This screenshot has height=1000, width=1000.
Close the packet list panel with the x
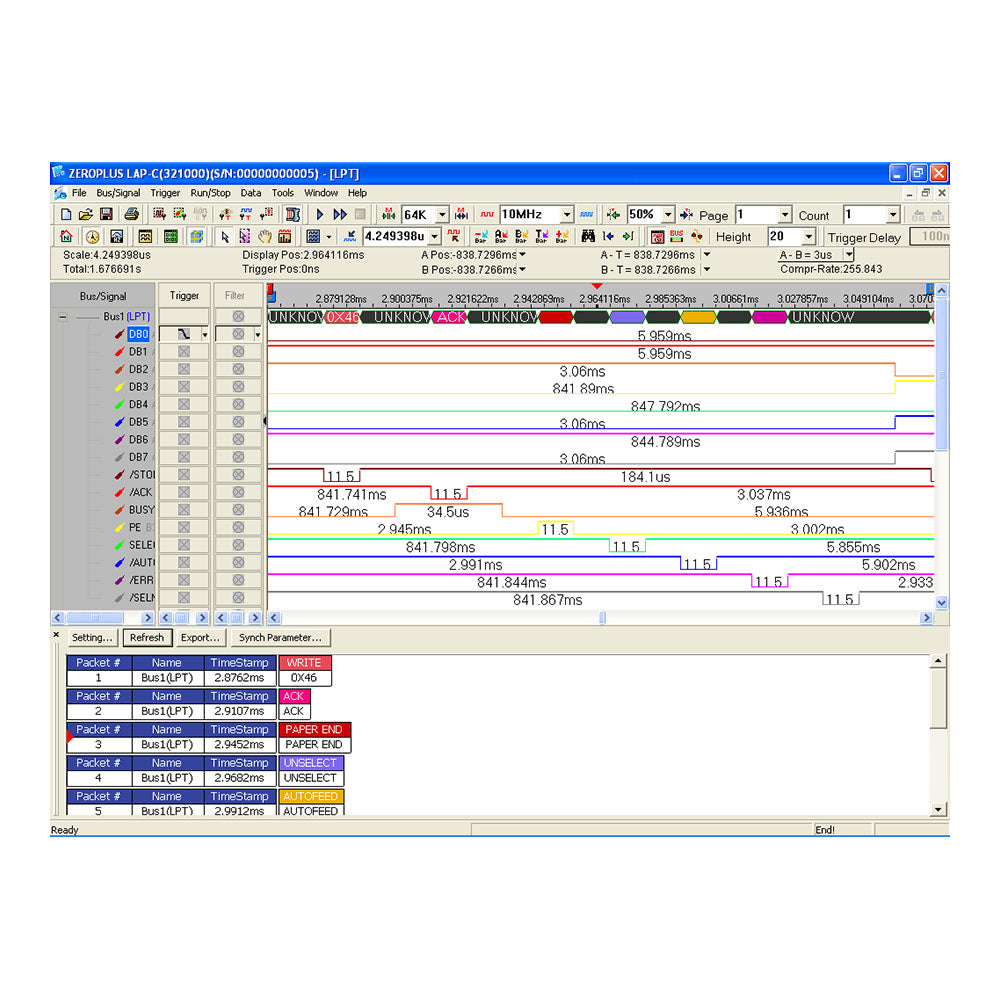tap(56, 635)
